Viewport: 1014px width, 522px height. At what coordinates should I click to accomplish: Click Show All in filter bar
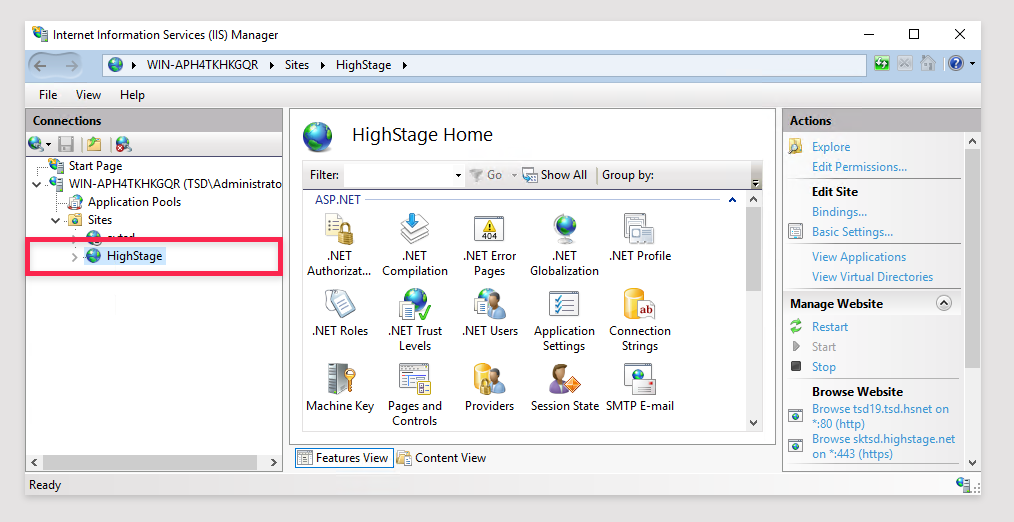[555, 175]
